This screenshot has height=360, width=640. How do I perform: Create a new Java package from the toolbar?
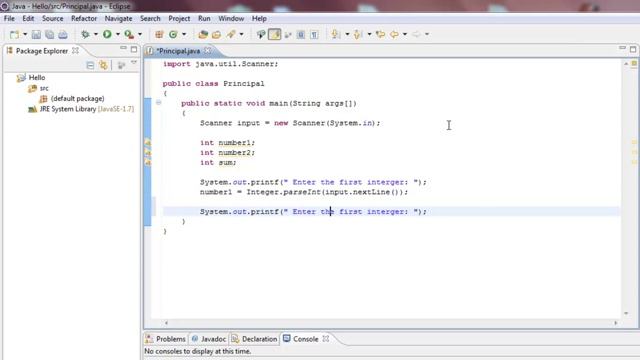coord(159,35)
